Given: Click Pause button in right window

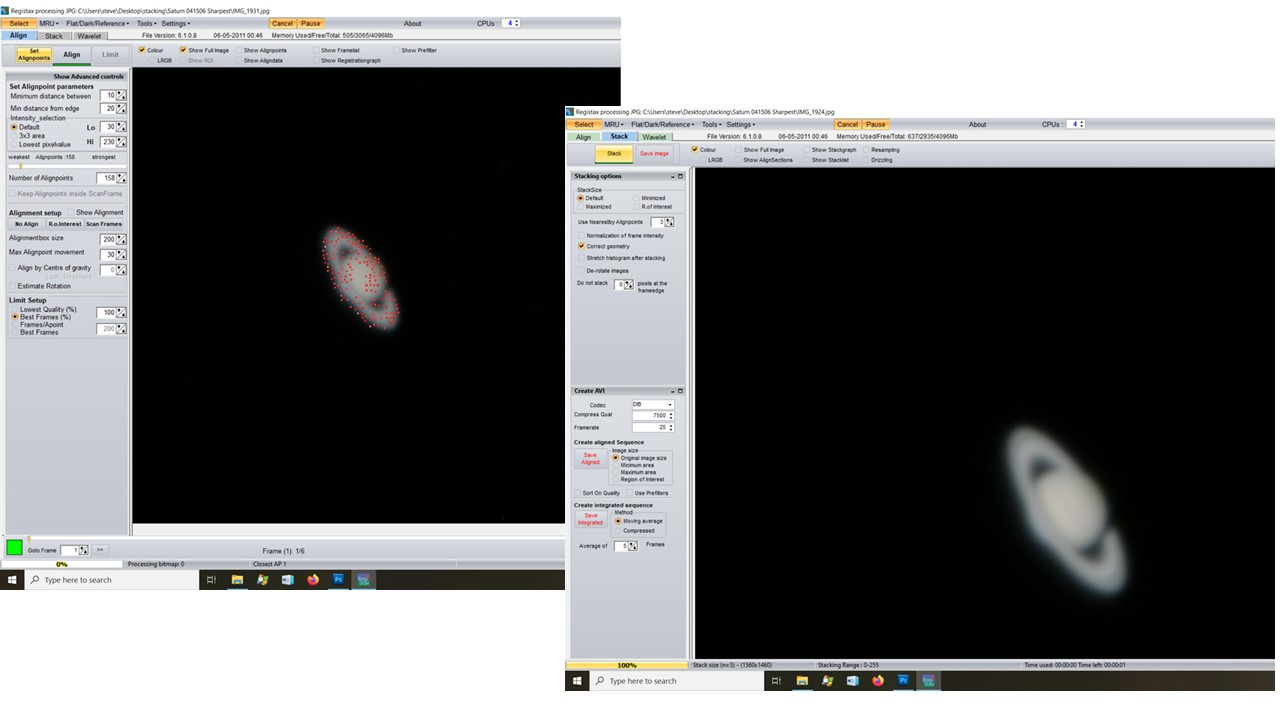Looking at the screenshot, I should point(876,125).
